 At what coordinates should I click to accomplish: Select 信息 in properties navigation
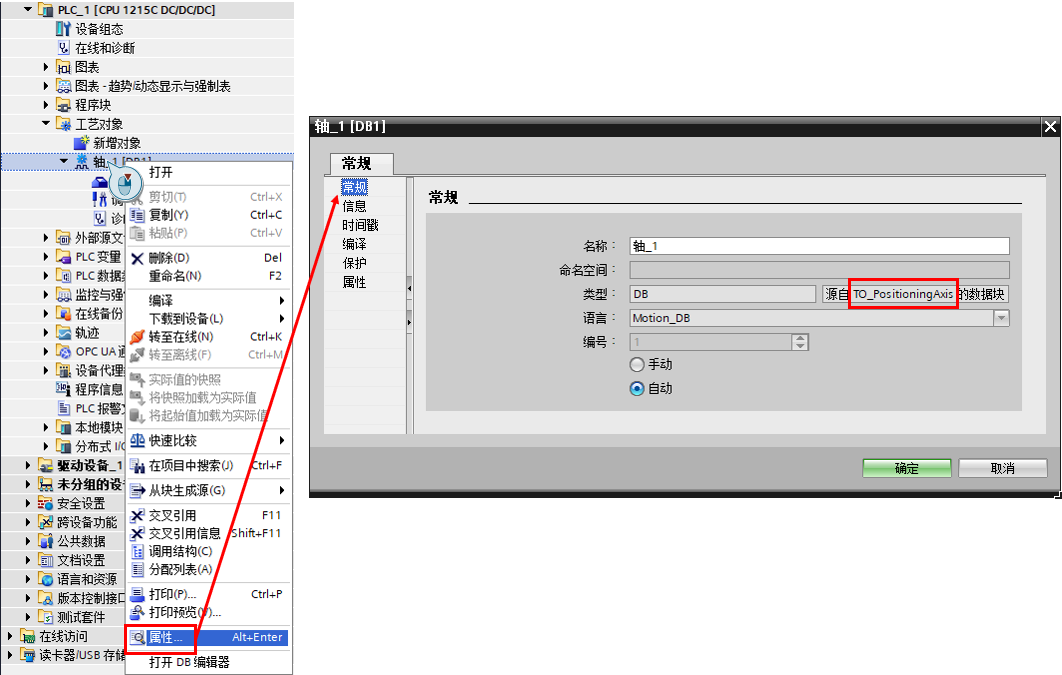coord(354,206)
